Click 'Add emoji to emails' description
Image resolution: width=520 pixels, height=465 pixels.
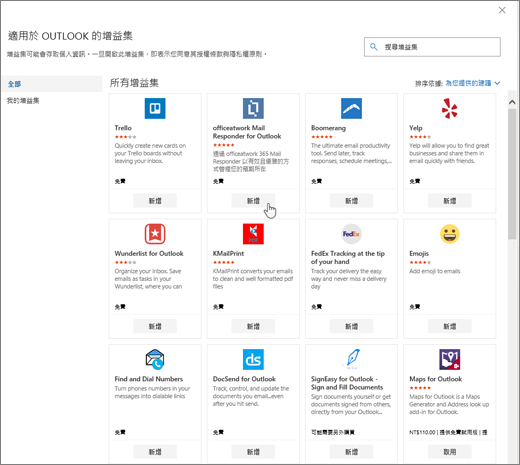tap(435, 271)
